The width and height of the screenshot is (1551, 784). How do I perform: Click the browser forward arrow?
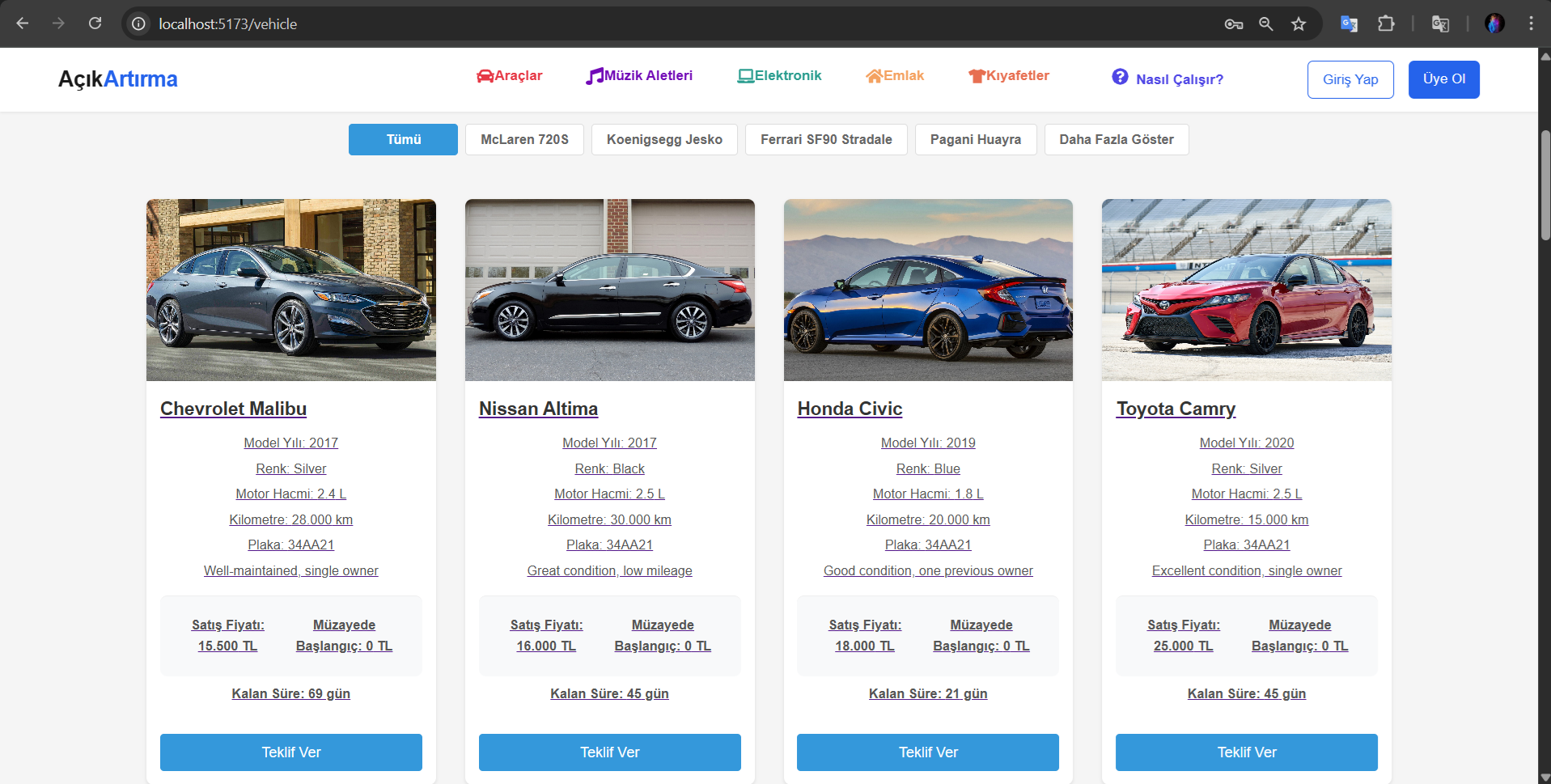pos(58,23)
